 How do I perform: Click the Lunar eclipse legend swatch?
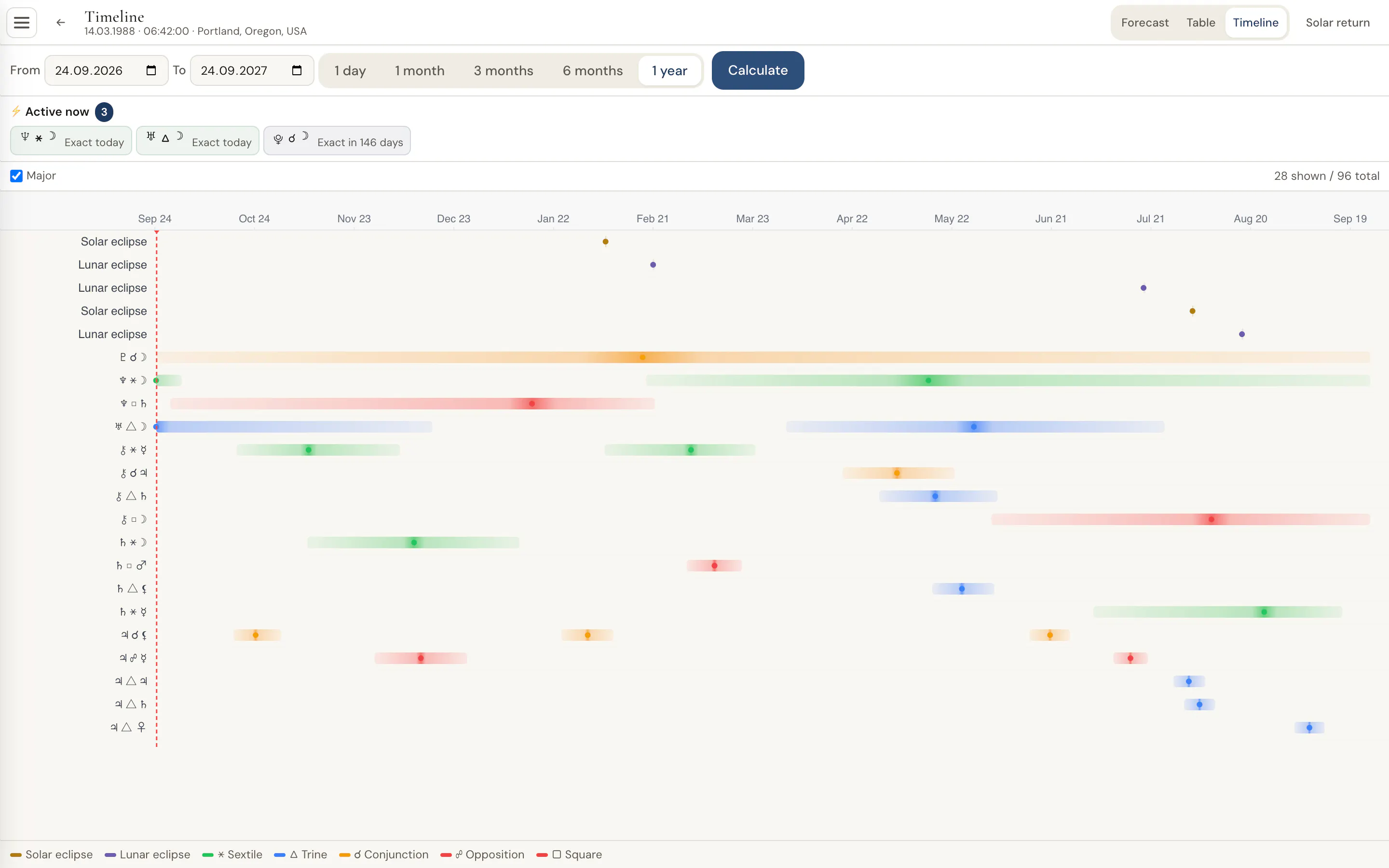click(110, 855)
